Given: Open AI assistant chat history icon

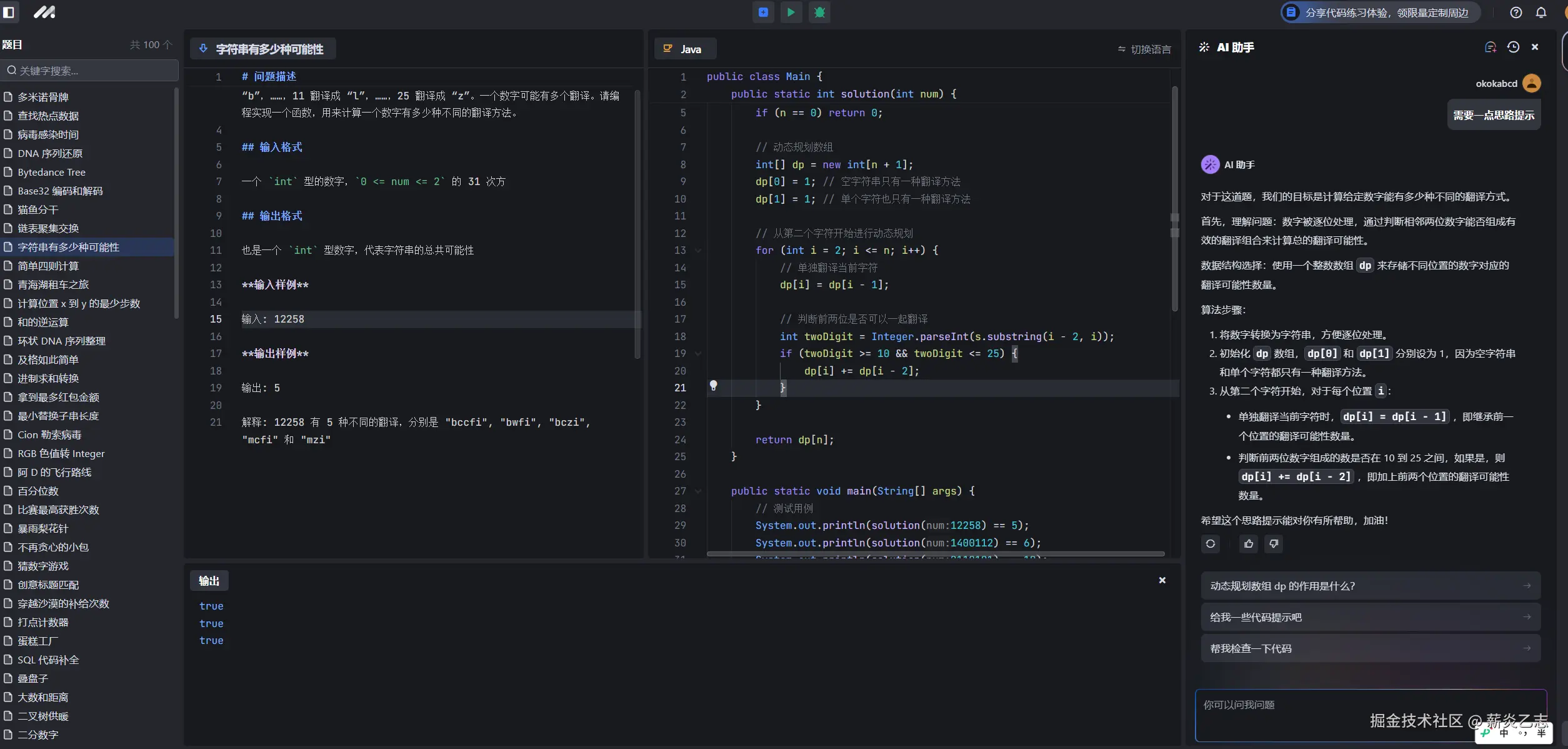Looking at the screenshot, I should tap(1513, 47).
